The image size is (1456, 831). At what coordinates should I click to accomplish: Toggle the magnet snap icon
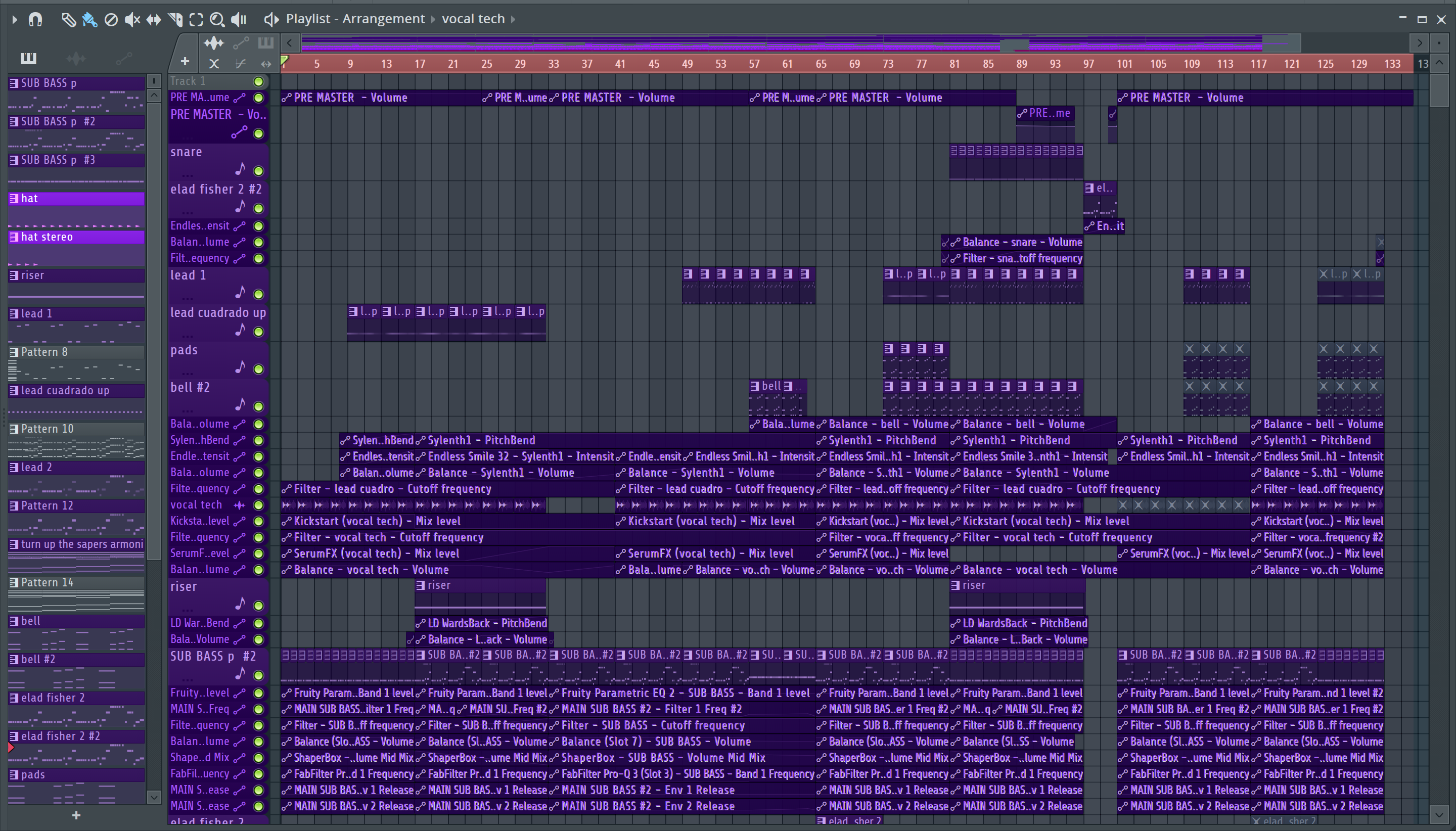coord(35,19)
